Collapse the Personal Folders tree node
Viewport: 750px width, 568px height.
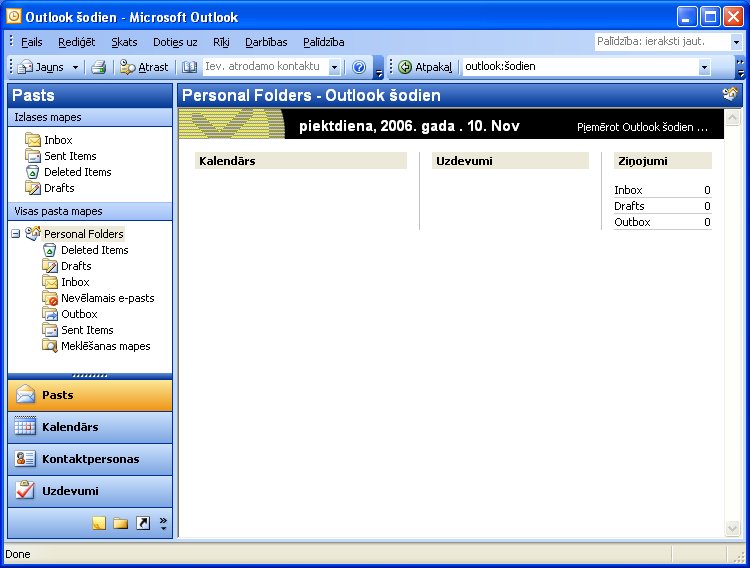(x=16, y=234)
